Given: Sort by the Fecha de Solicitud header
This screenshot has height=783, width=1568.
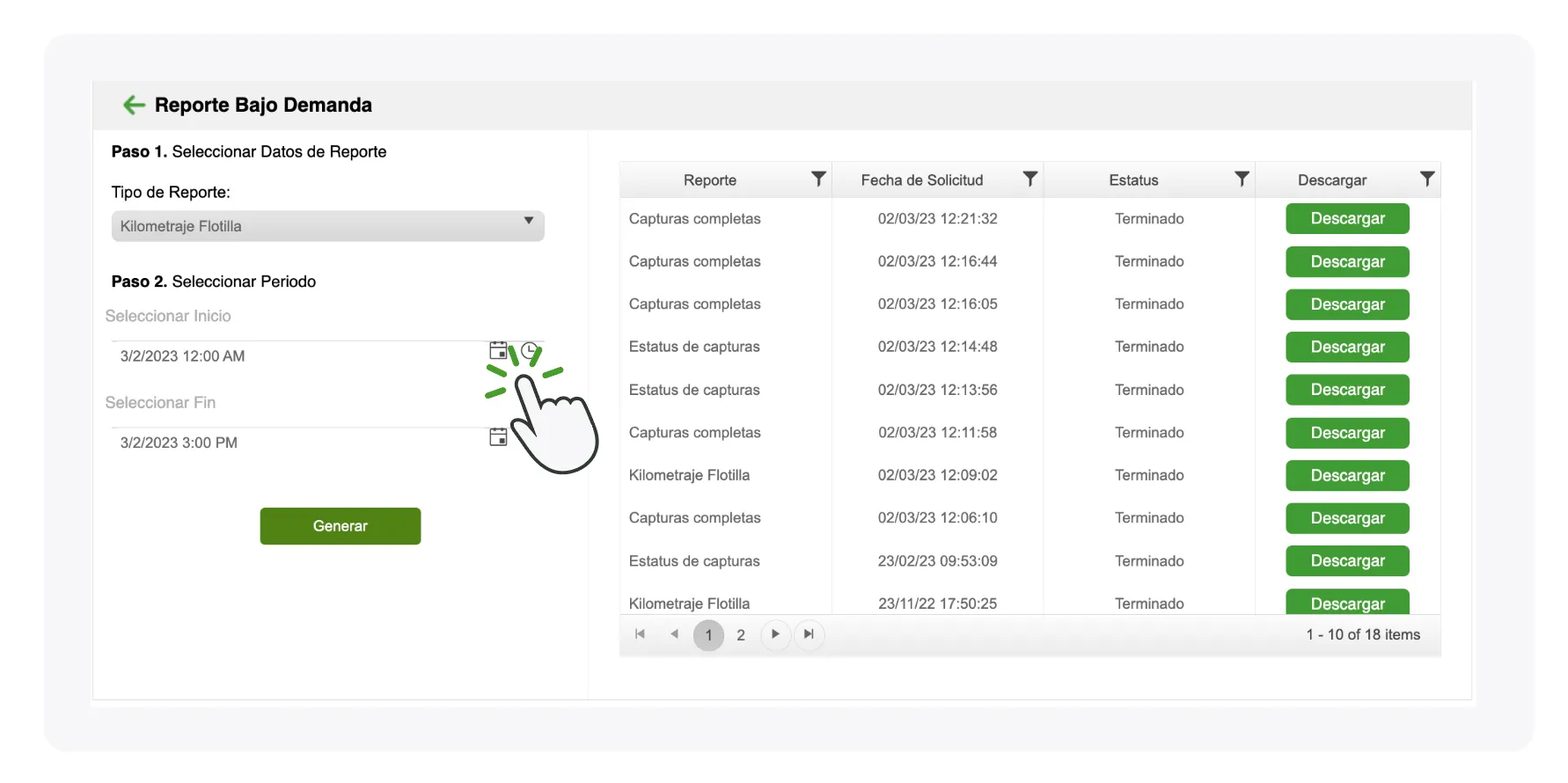Looking at the screenshot, I should coord(922,180).
